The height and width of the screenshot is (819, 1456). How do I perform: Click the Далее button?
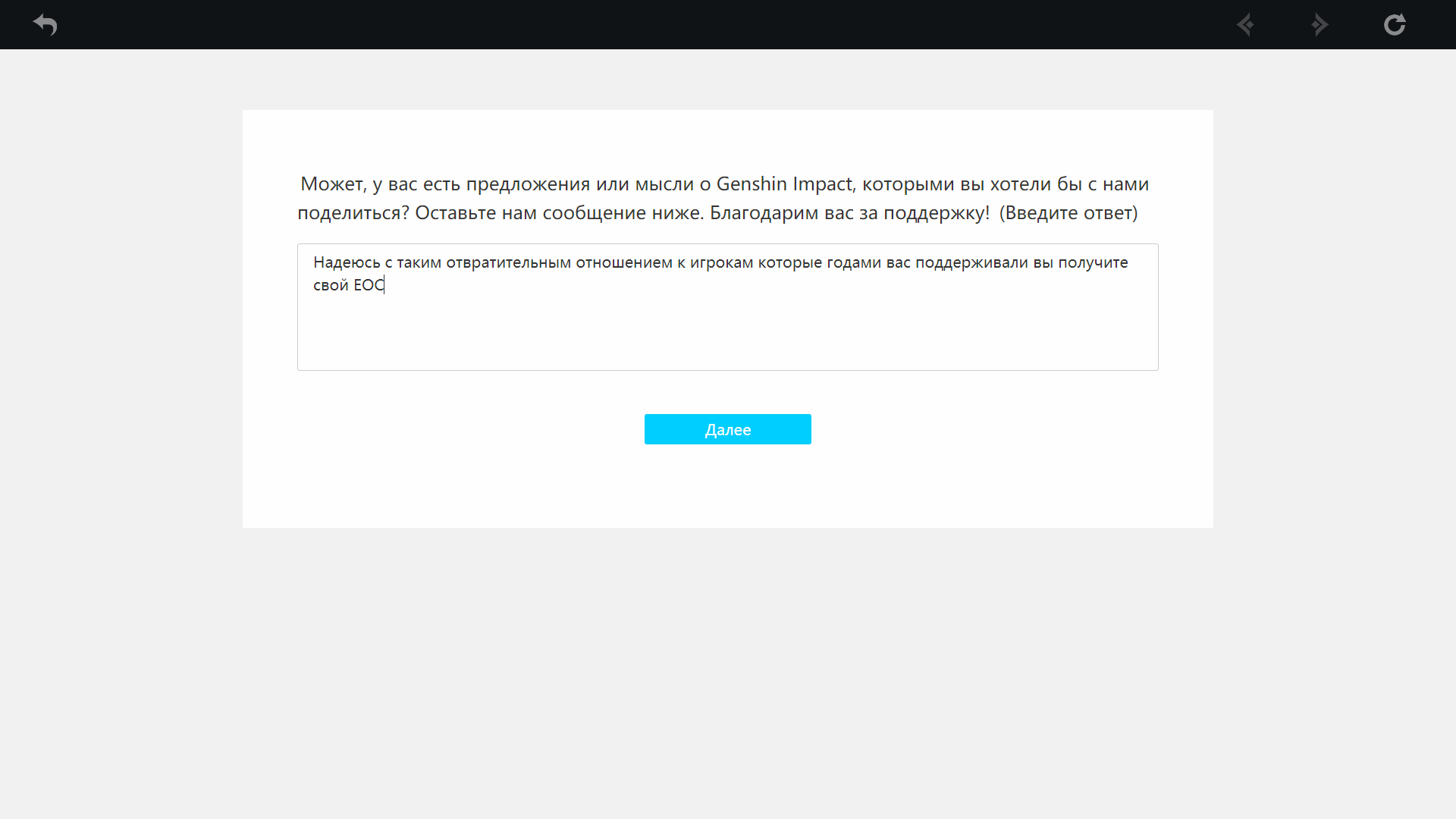[728, 429]
